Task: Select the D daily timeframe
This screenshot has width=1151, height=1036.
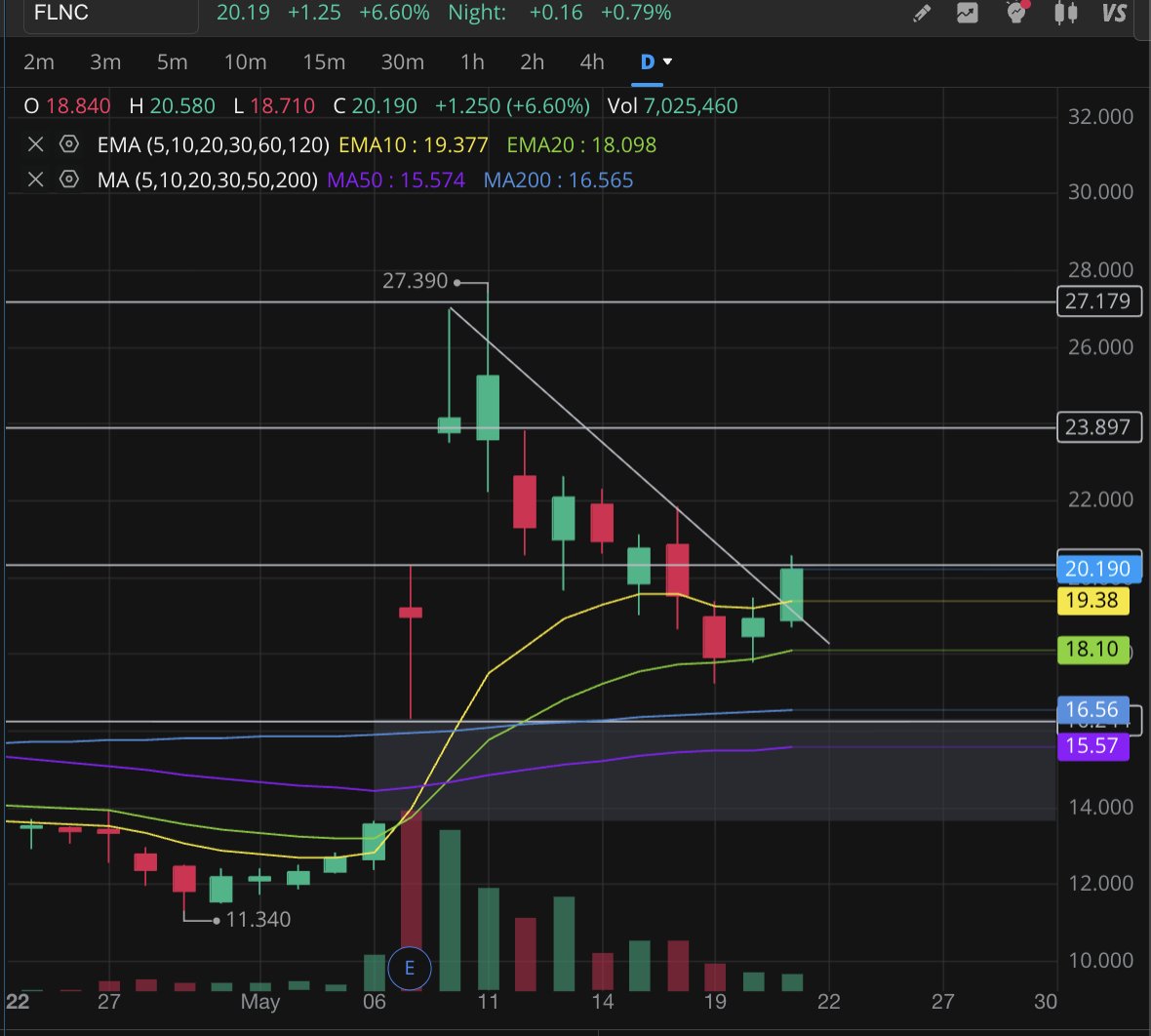Action: pyautogui.click(x=648, y=62)
